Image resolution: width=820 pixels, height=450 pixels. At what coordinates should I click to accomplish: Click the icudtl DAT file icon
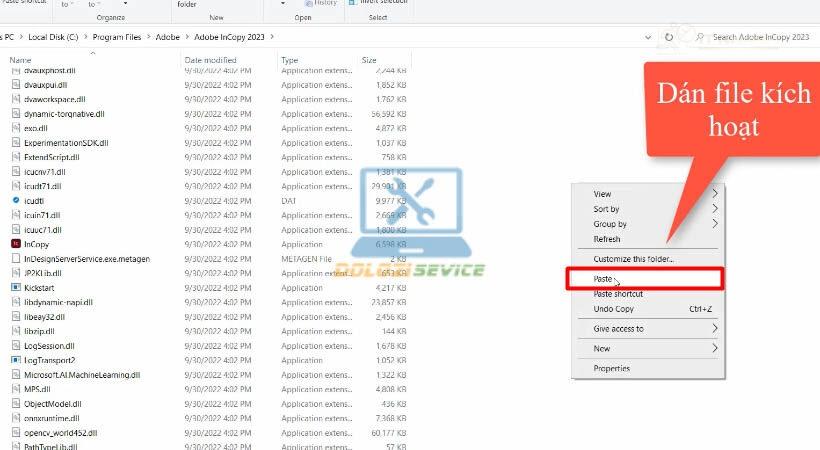pyautogui.click(x=16, y=200)
